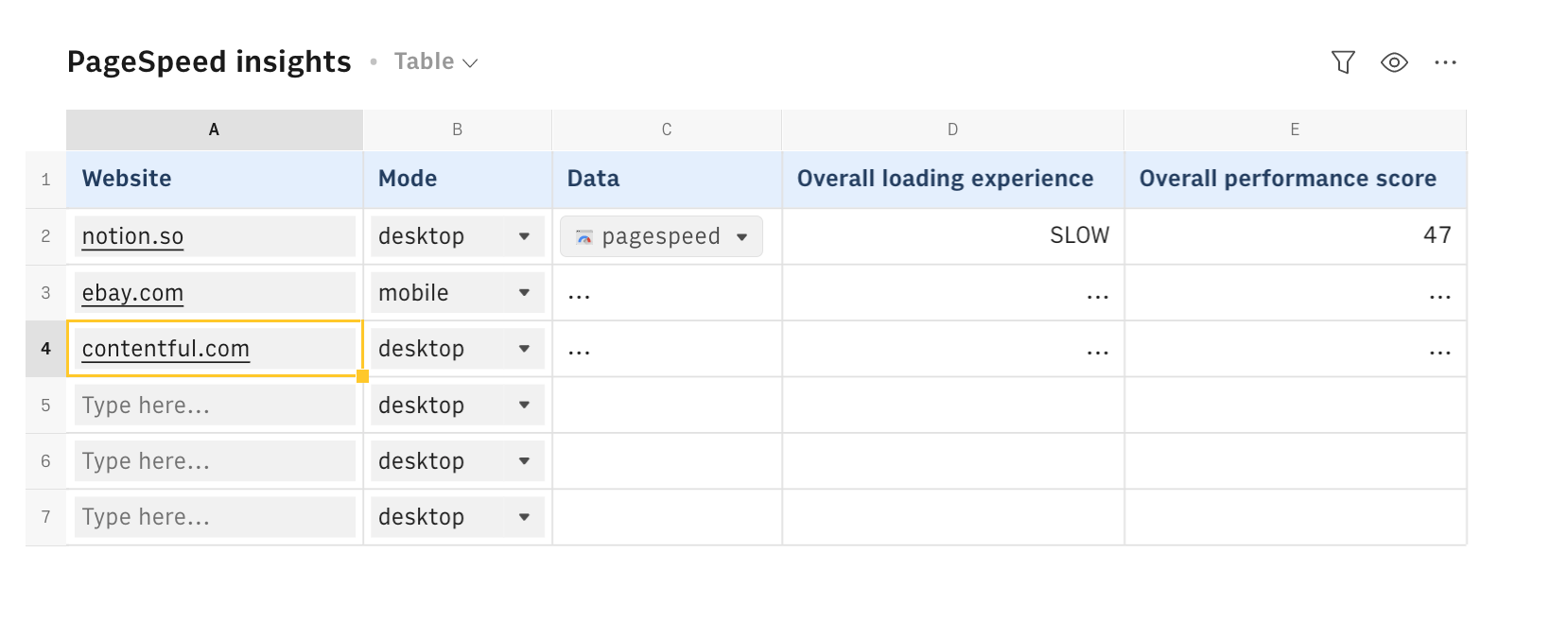The image size is (1568, 639).
Task: Open the notion.so link
Action: (x=132, y=236)
